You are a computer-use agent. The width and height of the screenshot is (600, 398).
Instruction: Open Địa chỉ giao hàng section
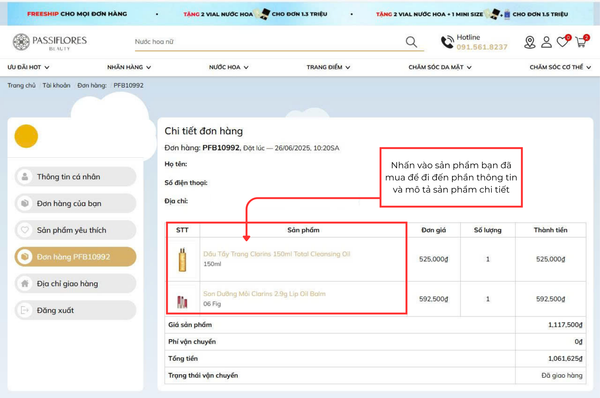75,284
